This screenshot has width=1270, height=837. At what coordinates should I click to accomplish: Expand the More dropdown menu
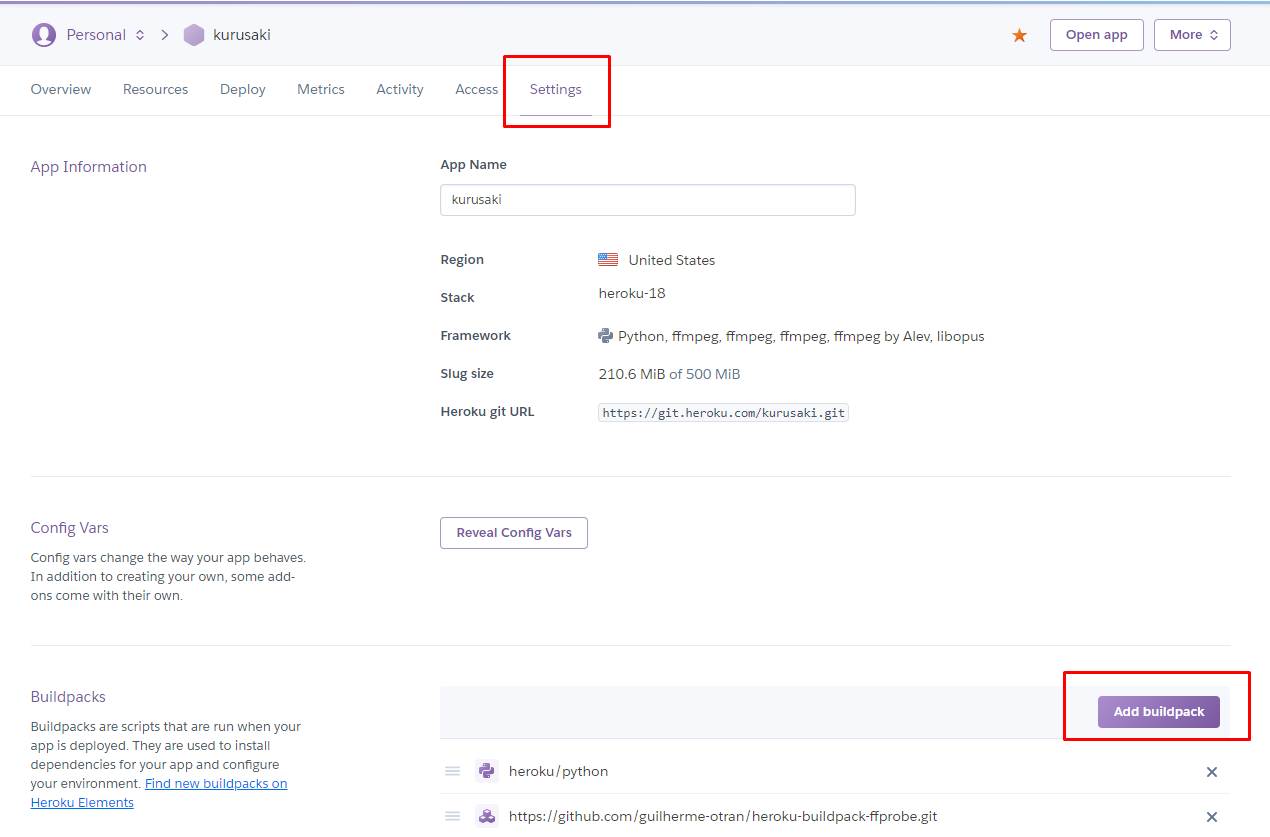pyautogui.click(x=1192, y=35)
